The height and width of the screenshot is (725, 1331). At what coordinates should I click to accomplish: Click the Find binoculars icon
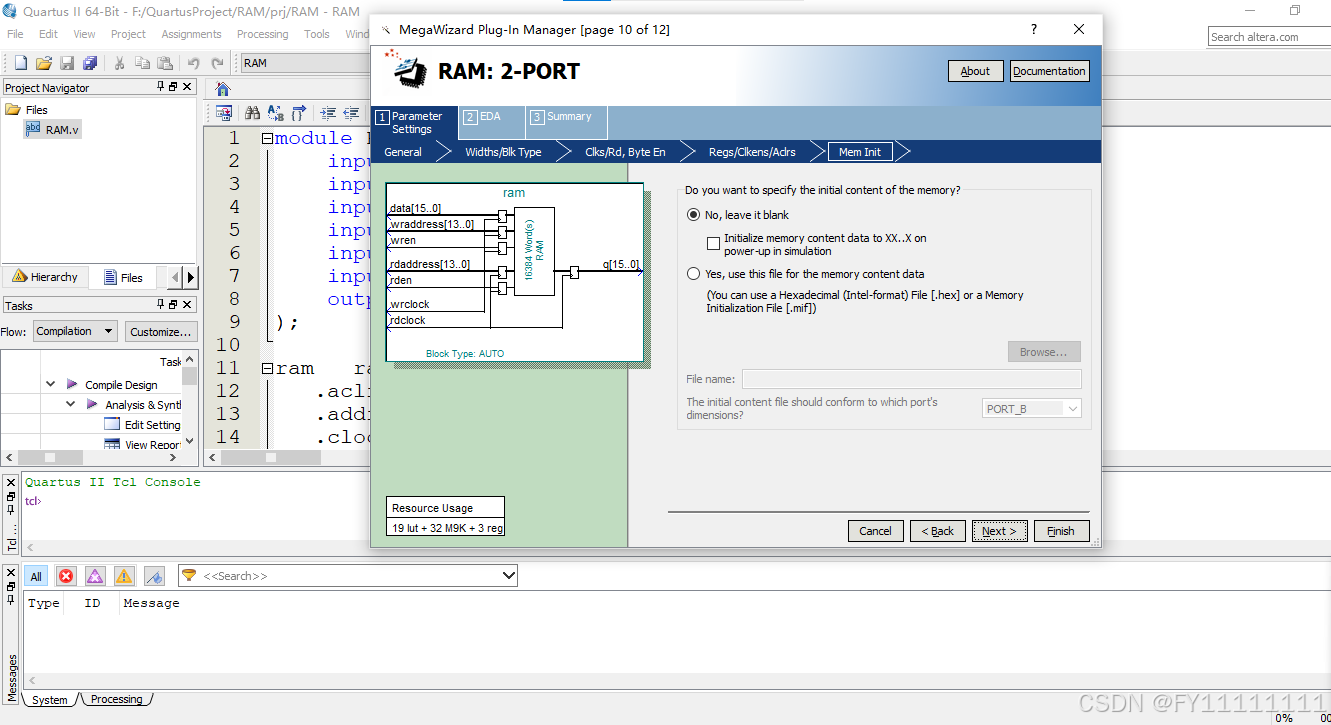coord(253,113)
